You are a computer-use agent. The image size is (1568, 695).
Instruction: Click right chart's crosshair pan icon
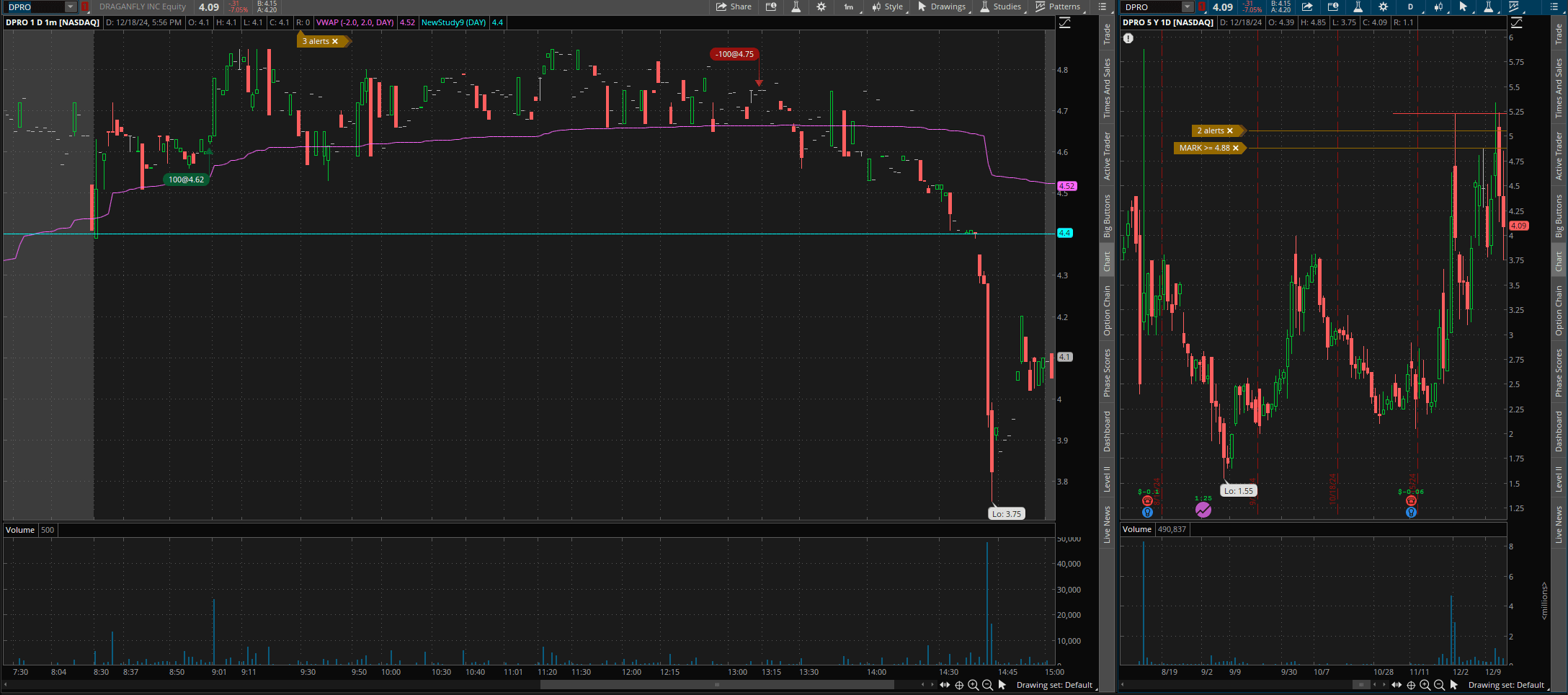click(1411, 685)
